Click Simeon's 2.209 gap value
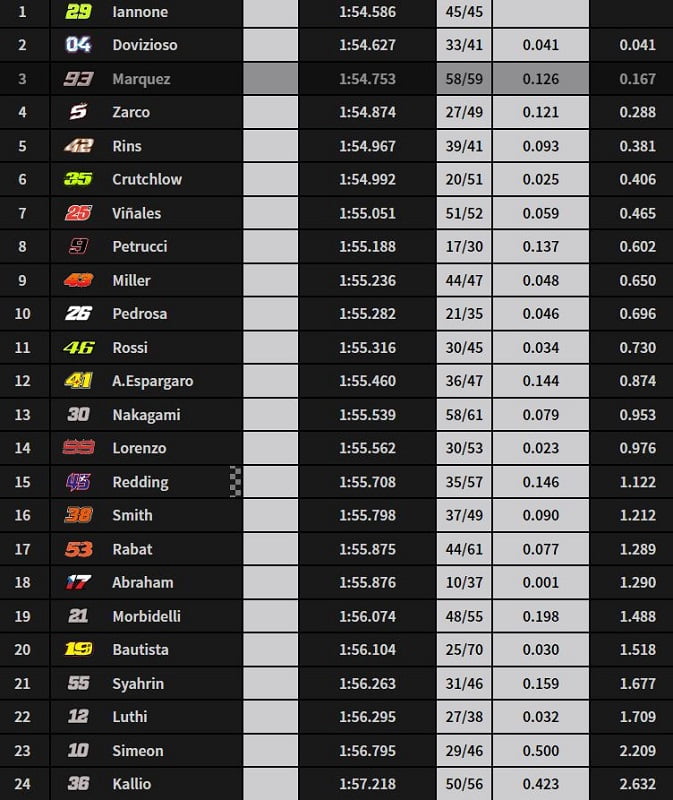This screenshot has width=673, height=800. point(637,751)
